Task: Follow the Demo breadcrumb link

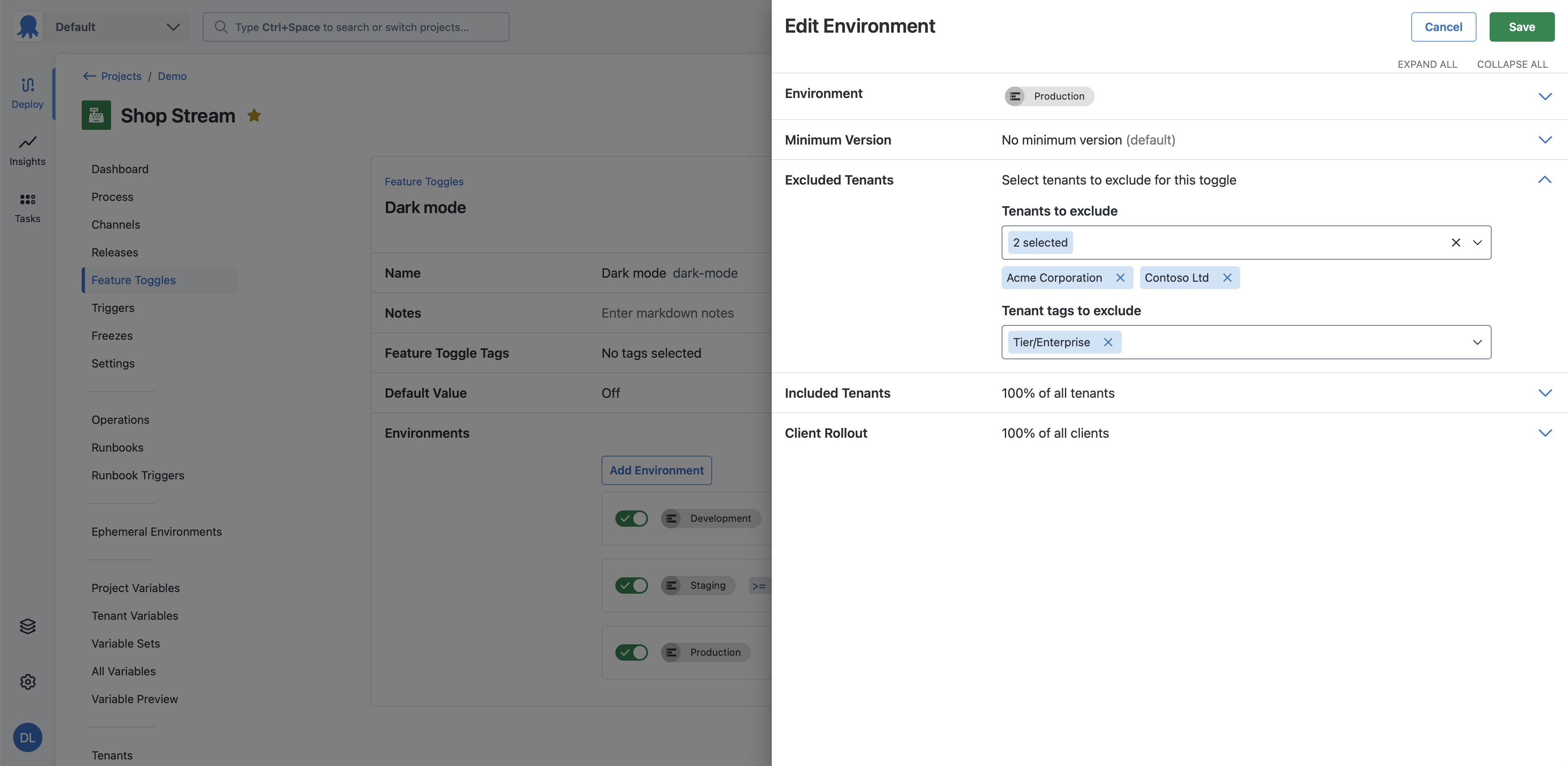Action: coord(172,76)
